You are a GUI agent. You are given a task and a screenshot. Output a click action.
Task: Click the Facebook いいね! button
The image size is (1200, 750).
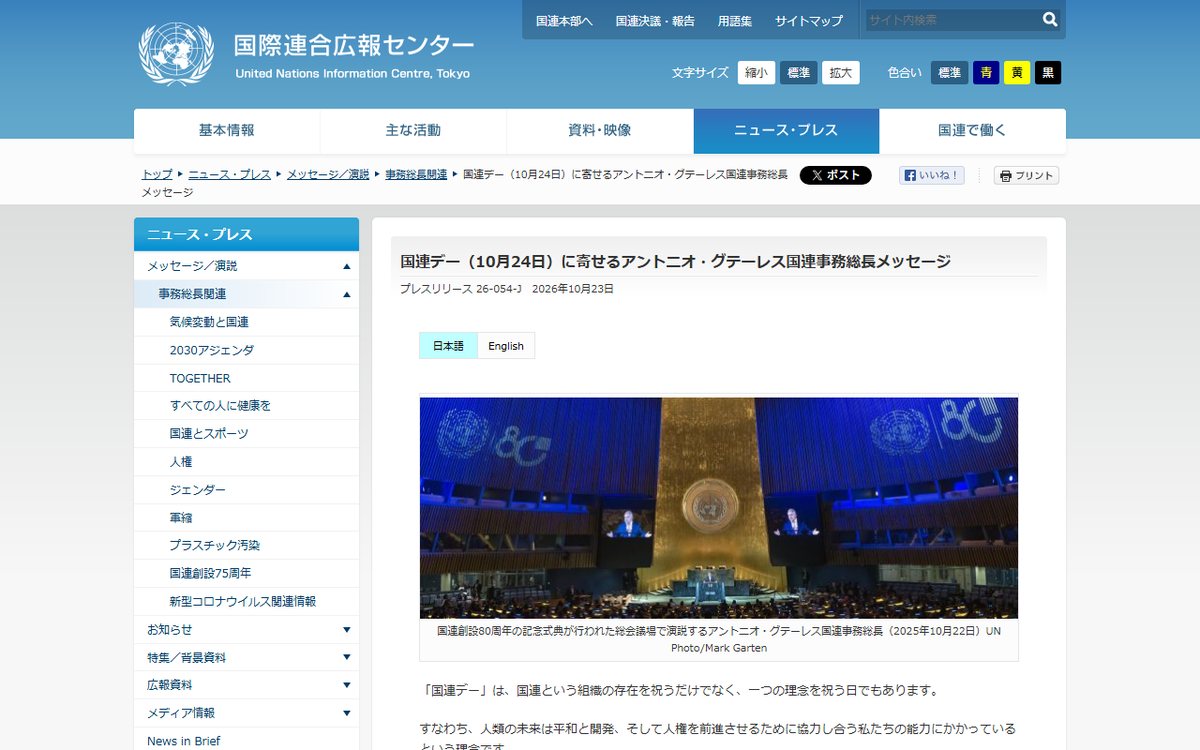(932, 175)
